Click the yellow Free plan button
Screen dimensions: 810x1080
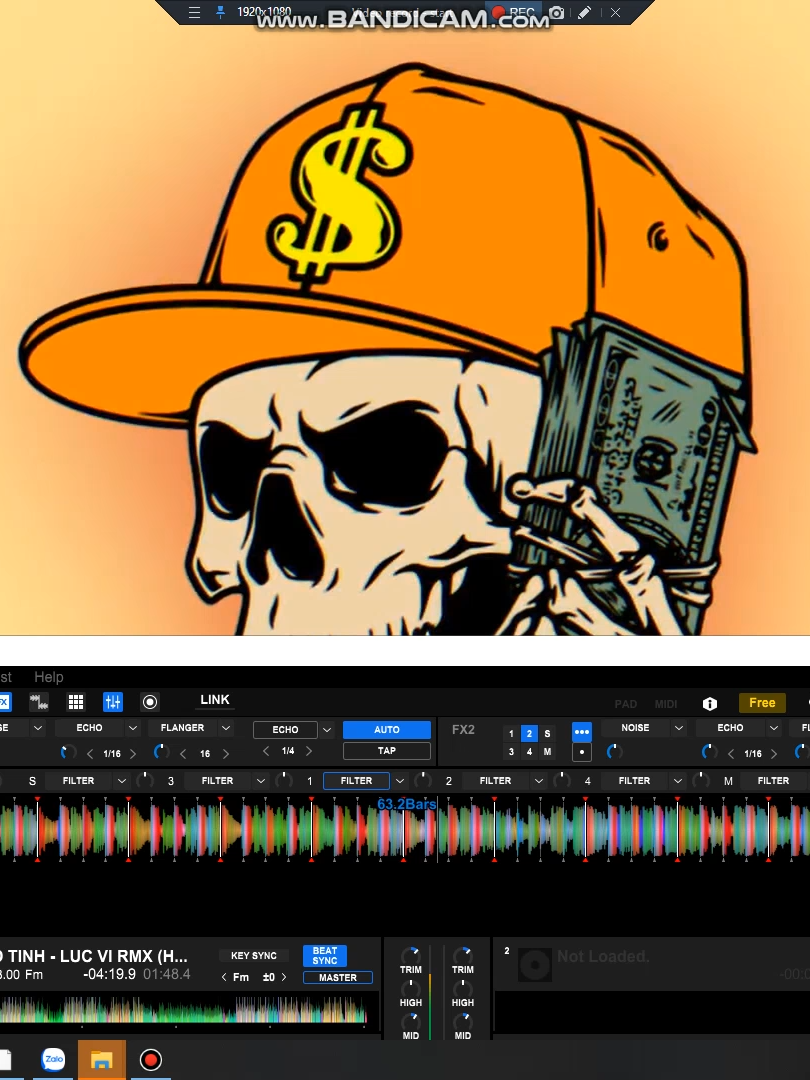tap(762, 703)
